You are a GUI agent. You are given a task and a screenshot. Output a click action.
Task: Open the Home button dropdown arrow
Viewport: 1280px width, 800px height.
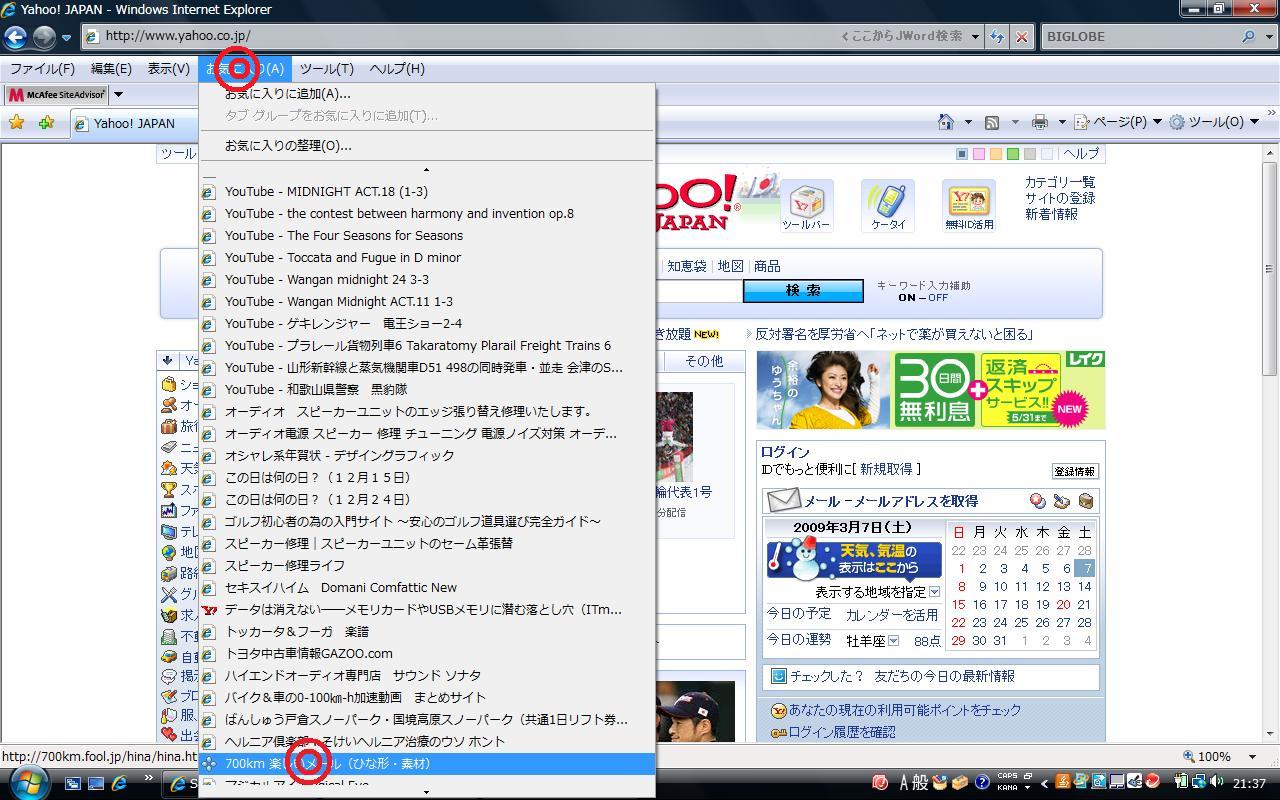pos(967,122)
